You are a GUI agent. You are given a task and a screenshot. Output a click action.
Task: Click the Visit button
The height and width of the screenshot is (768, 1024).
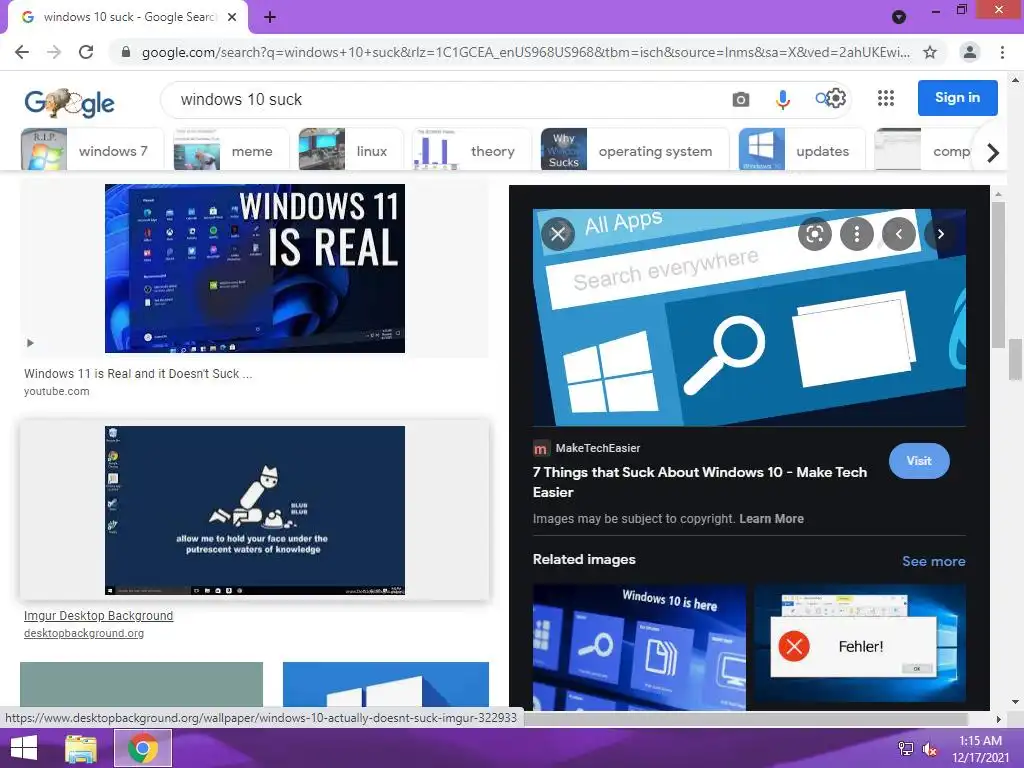point(919,460)
